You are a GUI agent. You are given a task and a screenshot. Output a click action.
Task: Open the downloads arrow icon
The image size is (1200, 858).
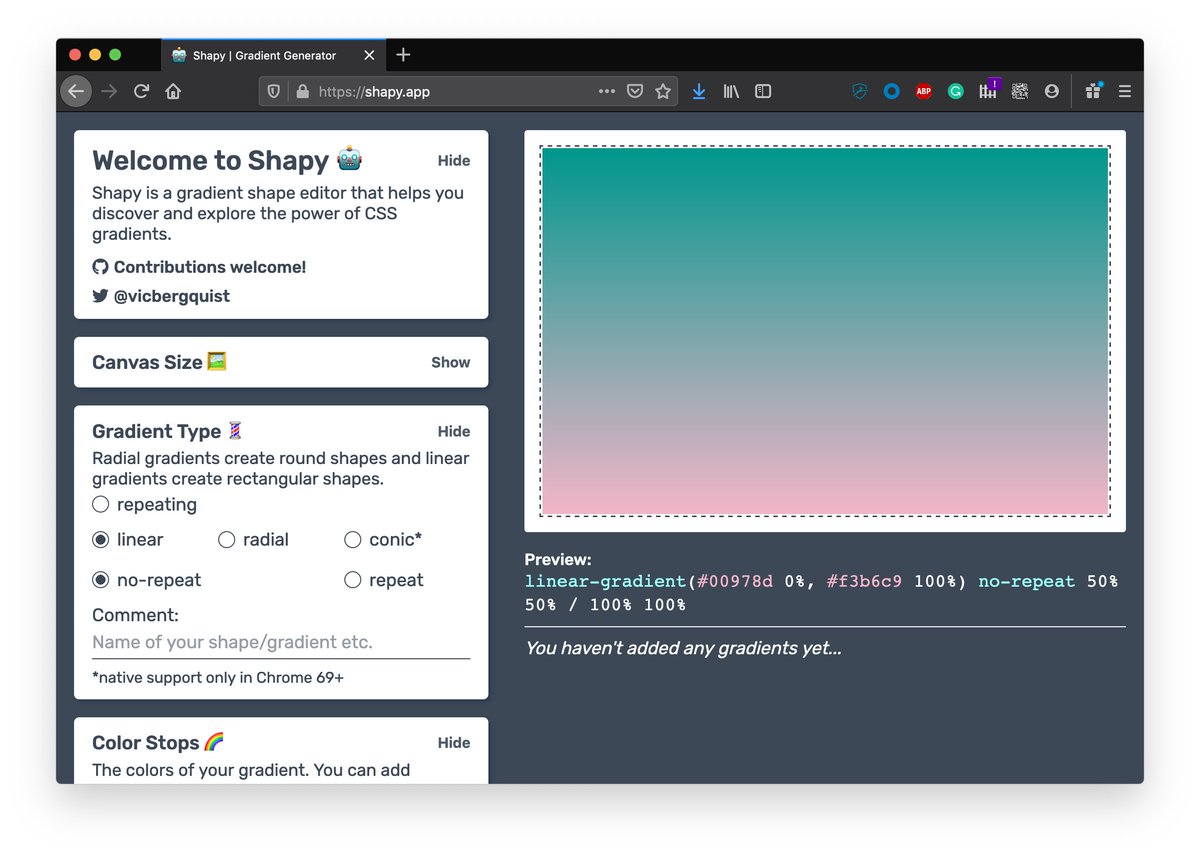pyautogui.click(x=699, y=91)
